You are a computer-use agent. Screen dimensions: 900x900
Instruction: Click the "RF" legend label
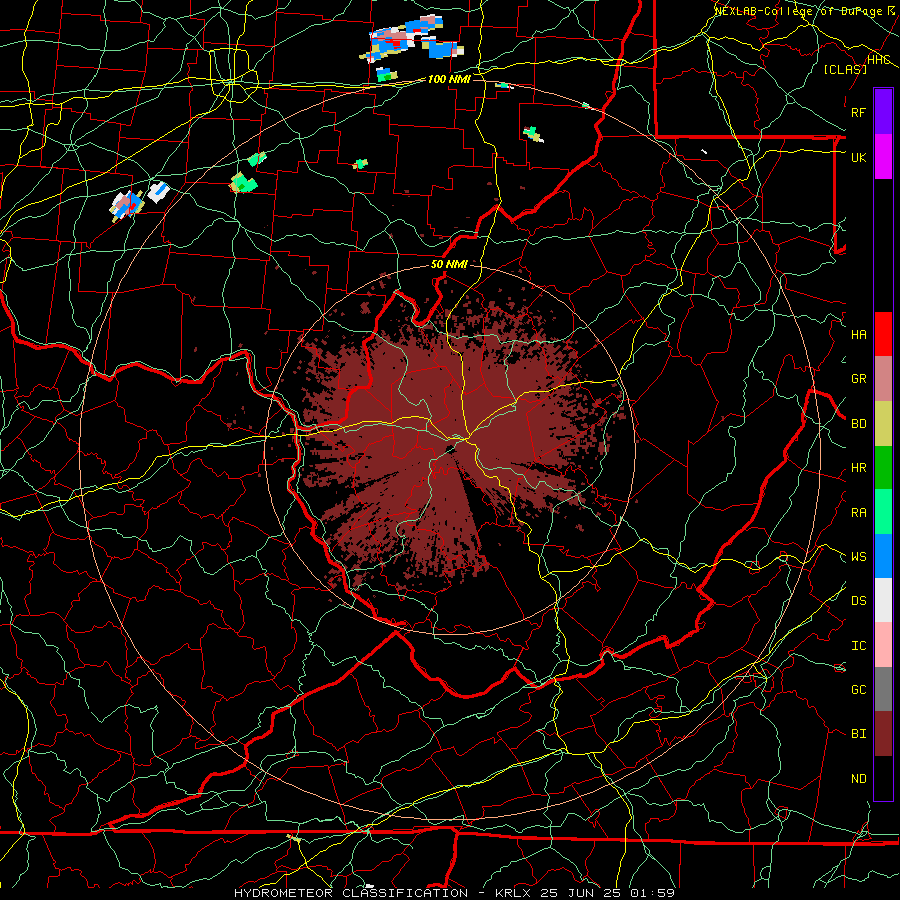coord(859,112)
